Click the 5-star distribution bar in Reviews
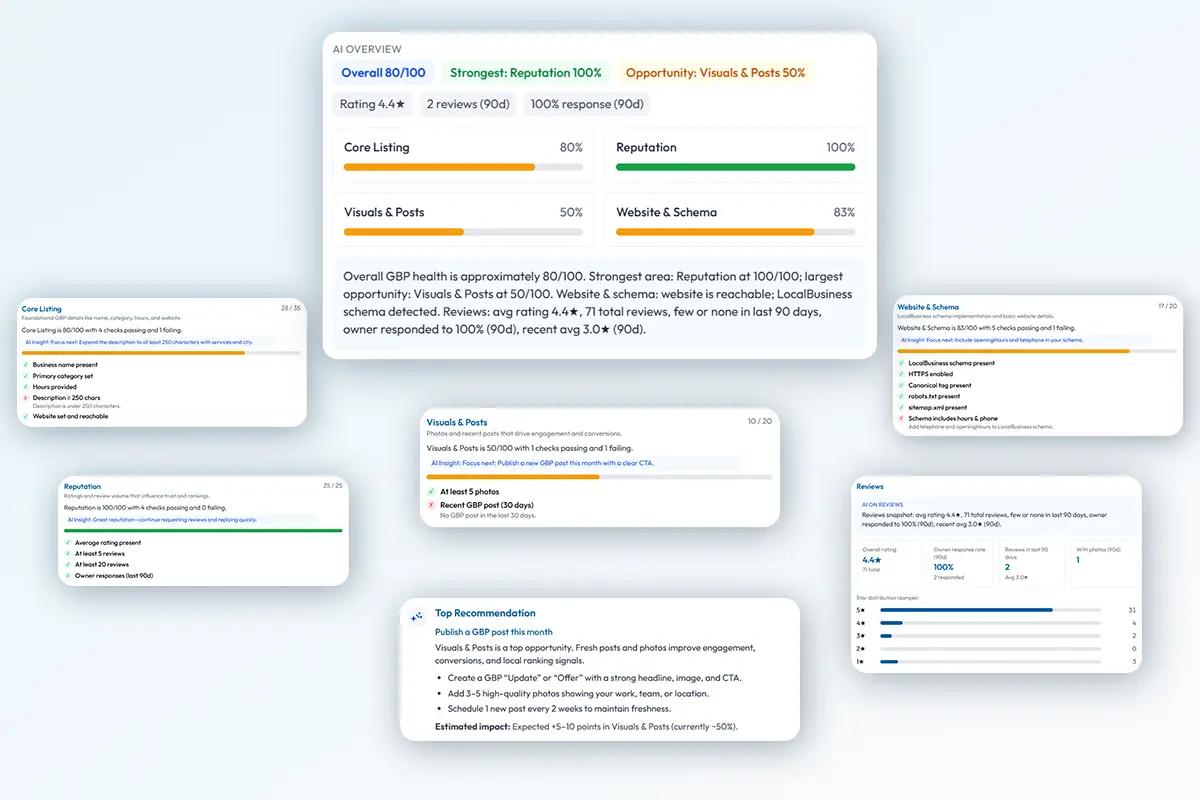1200x800 pixels. (x=990, y=610)
